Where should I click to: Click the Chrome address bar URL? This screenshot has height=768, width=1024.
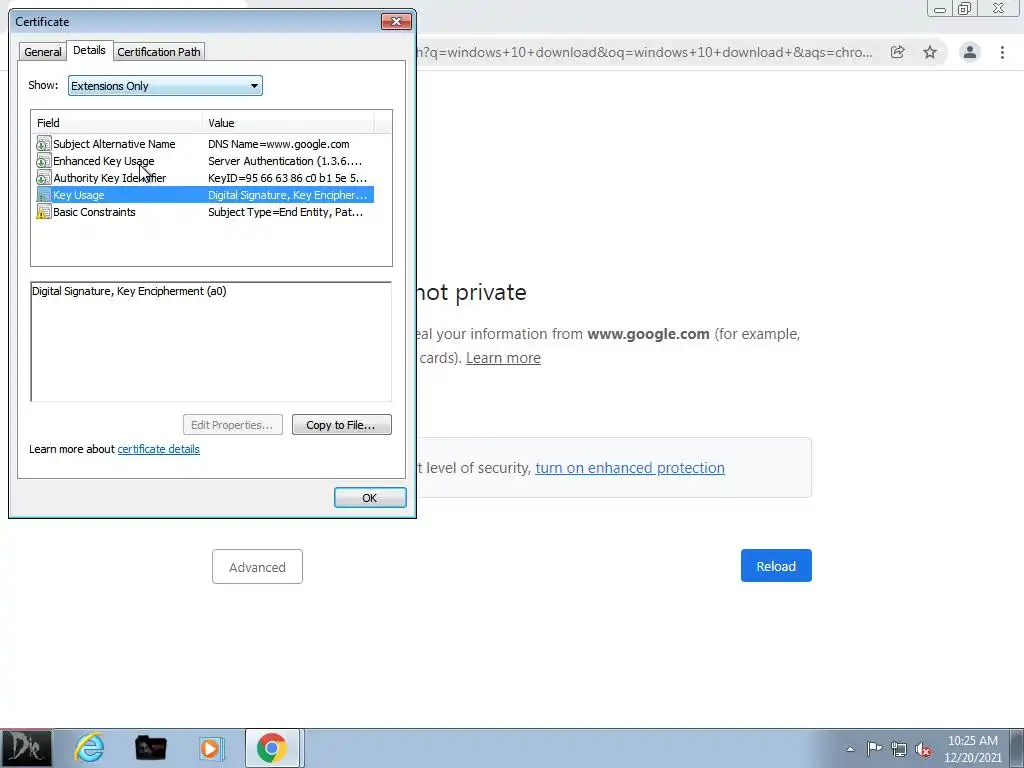coord(644,52)
